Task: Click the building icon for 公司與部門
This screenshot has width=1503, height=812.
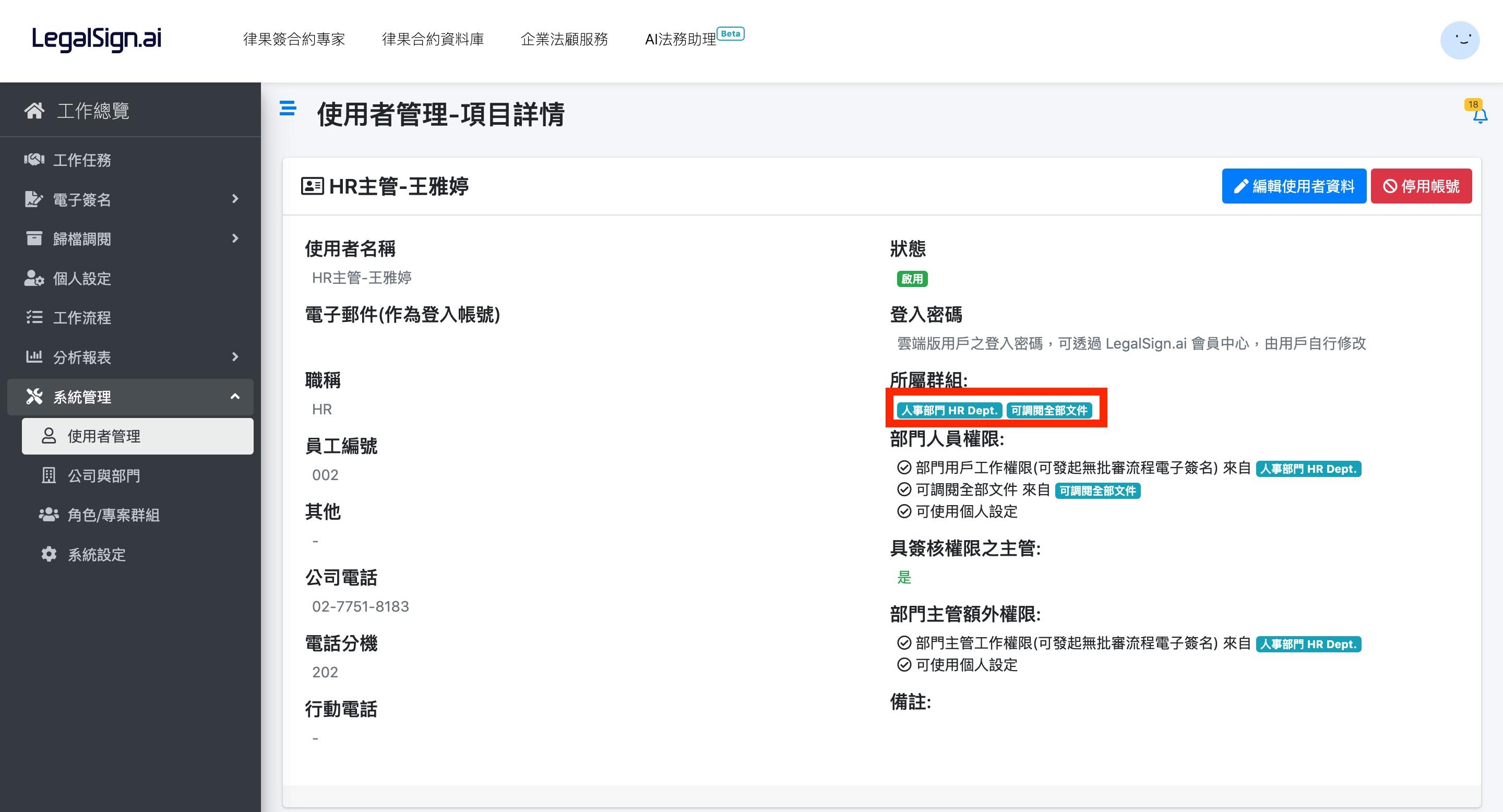Action: pos(49,475)
